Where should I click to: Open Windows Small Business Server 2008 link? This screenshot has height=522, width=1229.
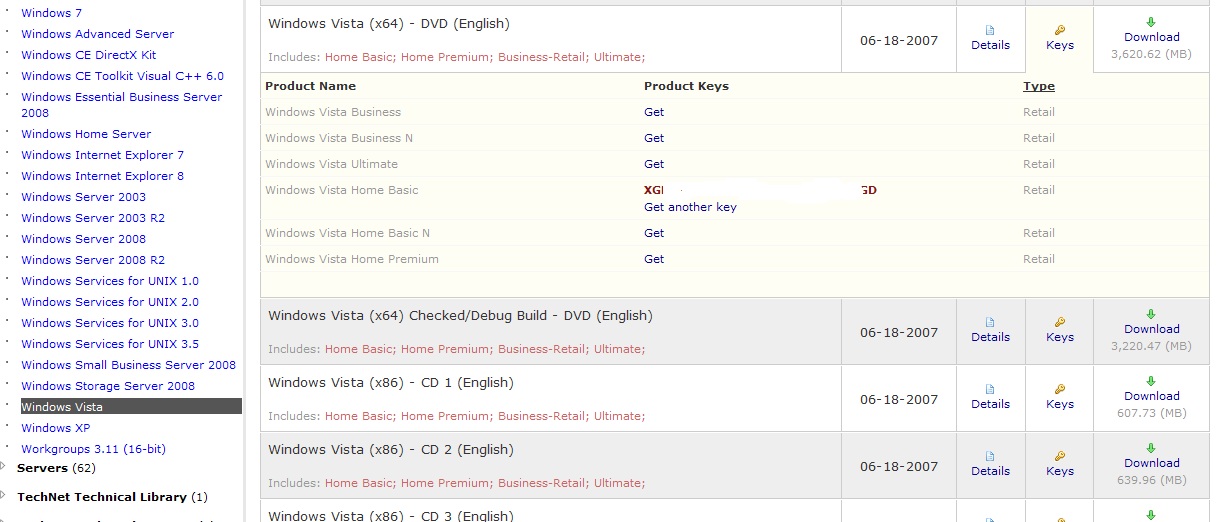[x=128, y=365]
